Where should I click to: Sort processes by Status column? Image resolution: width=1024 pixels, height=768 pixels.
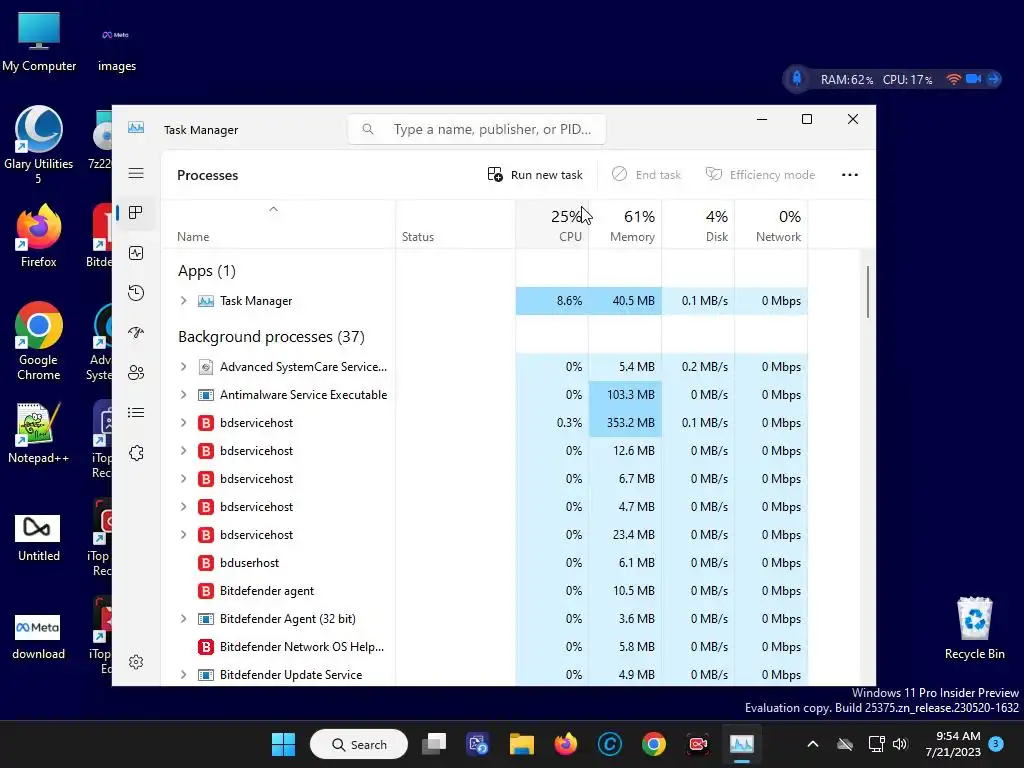pos(455,225)
